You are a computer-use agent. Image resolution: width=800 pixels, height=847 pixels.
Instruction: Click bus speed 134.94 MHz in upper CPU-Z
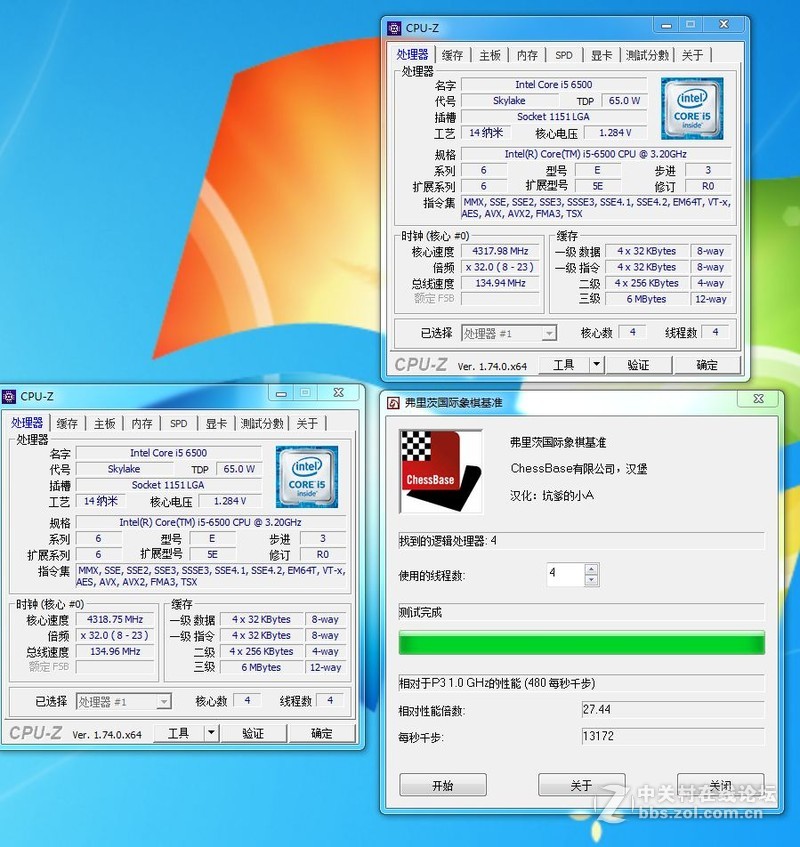[x=500, y=283]
